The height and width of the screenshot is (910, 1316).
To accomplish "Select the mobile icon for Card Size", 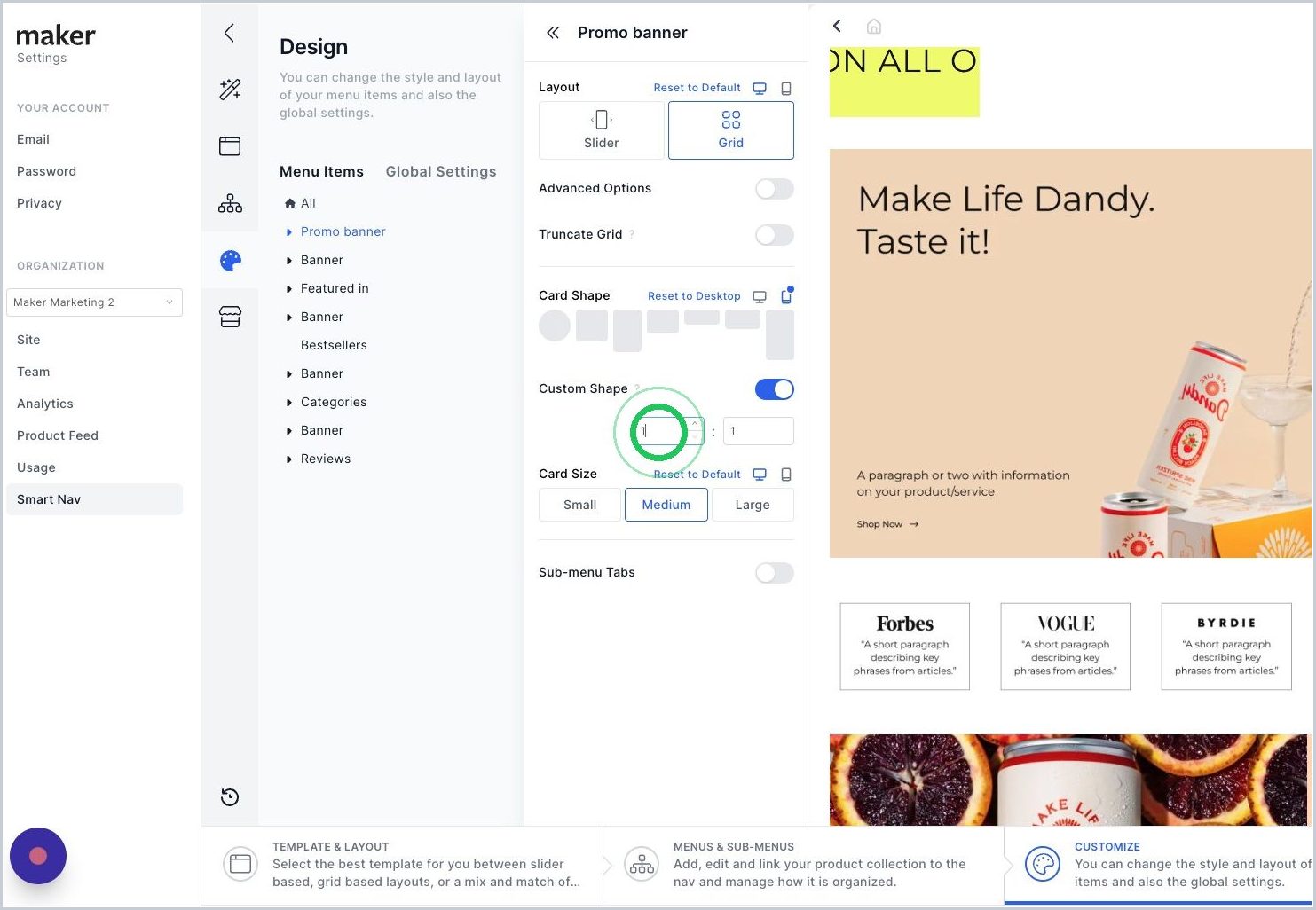I will point(786,475).
